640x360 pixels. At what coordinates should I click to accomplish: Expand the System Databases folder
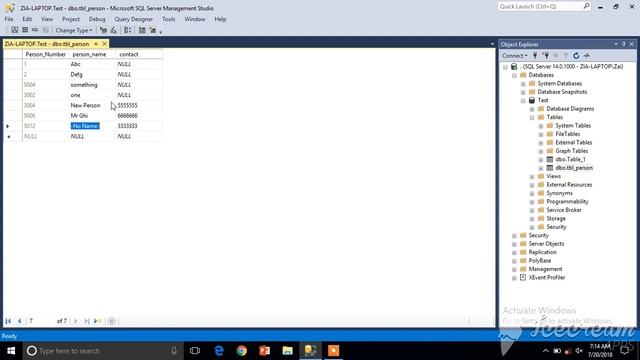(x=523, y=84)
